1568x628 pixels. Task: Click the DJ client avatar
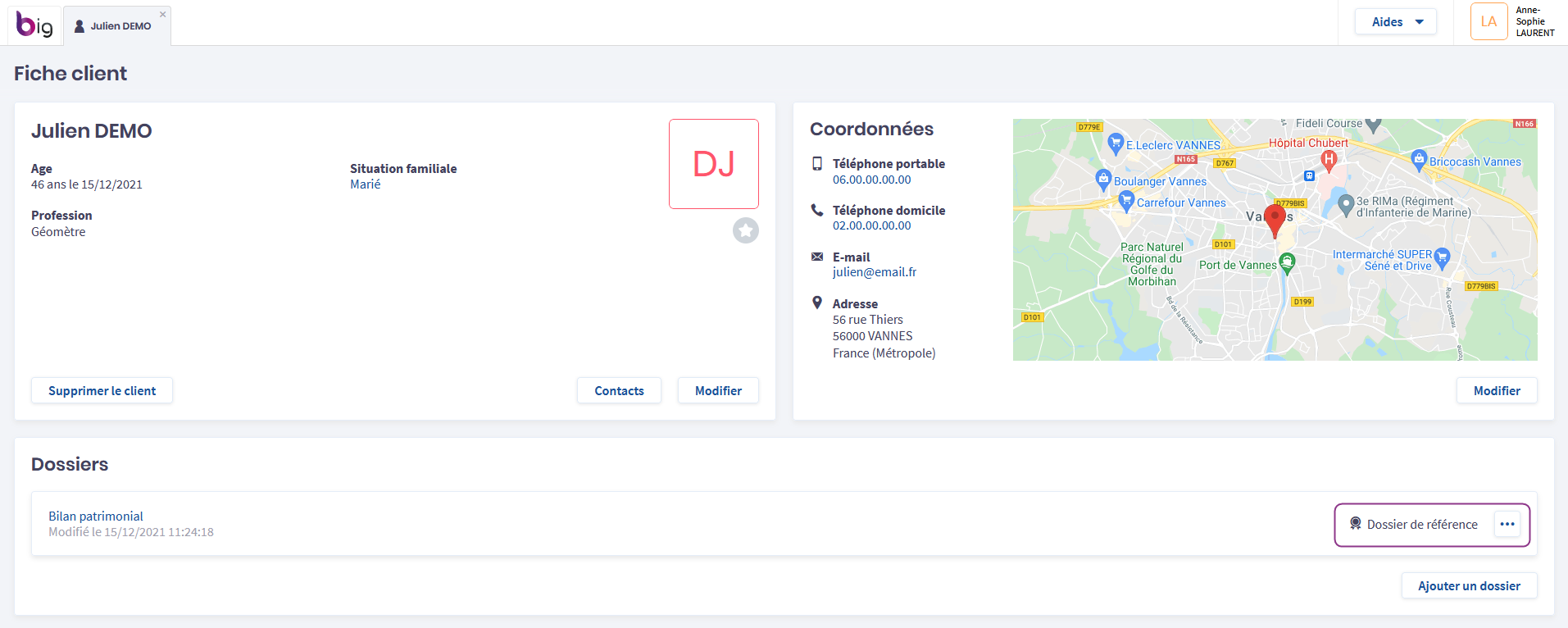click(x=714, y=164)
